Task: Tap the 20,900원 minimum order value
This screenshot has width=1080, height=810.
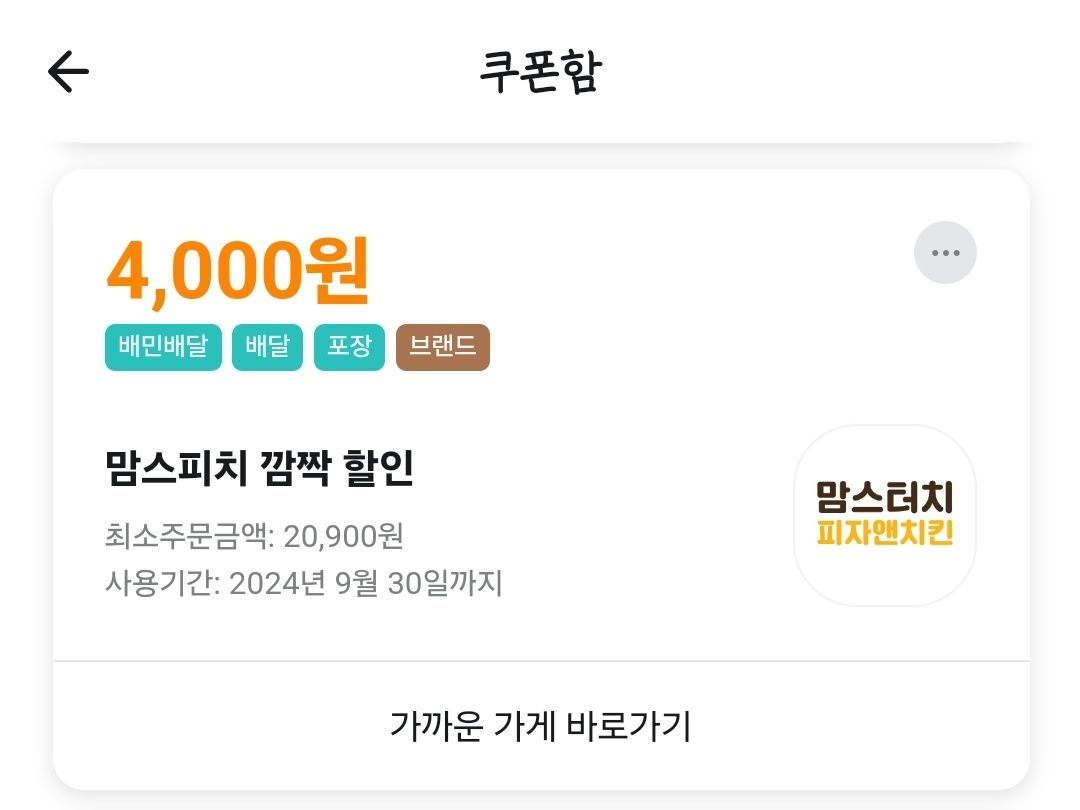Action: tap(343, 536)
